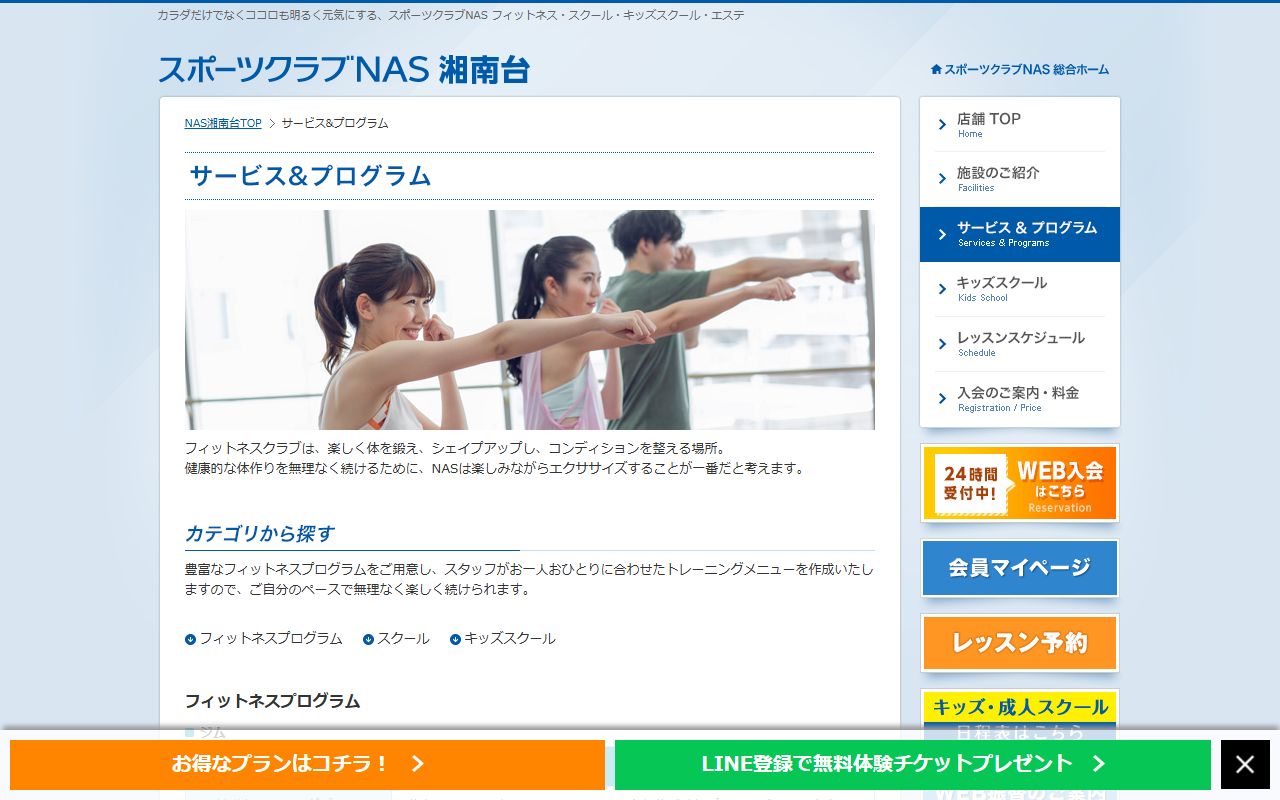Click the fitness boxing hero image
The width and height of the screenshot is (1280, 800).
pos(530,320)
